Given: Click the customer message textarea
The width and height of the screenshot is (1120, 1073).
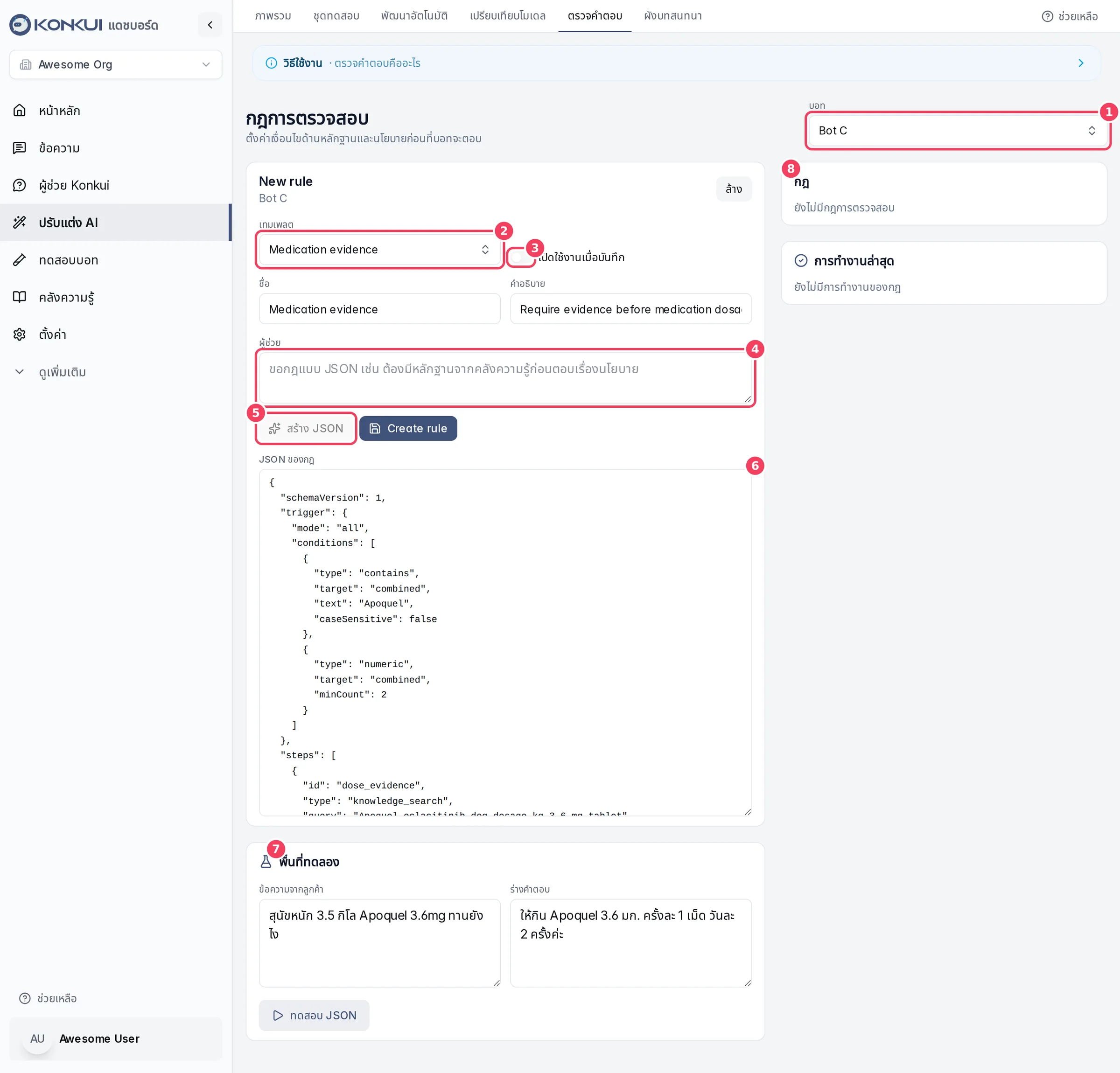Looking at the screenshot, I should (379, 943).
